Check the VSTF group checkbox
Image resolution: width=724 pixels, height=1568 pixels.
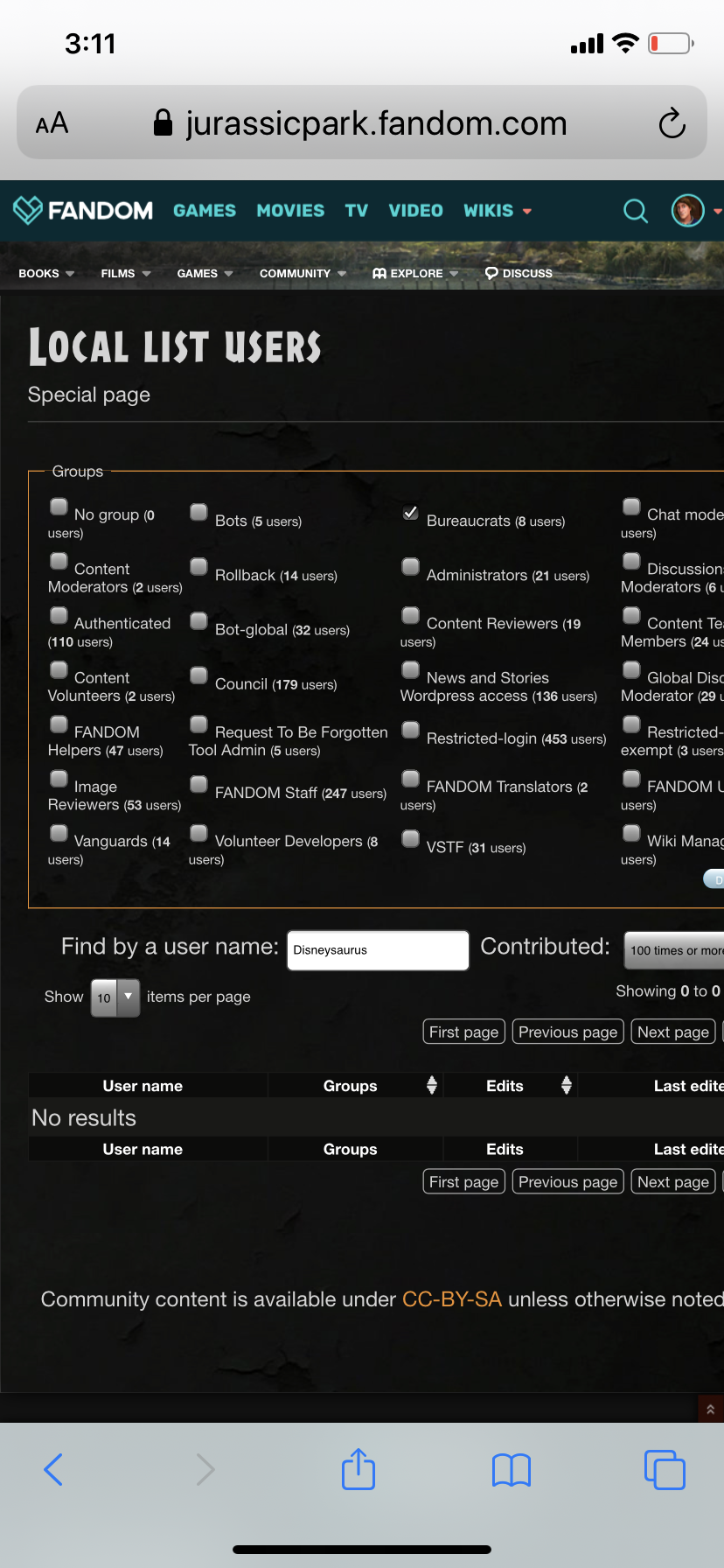click(x=410, y=838)
